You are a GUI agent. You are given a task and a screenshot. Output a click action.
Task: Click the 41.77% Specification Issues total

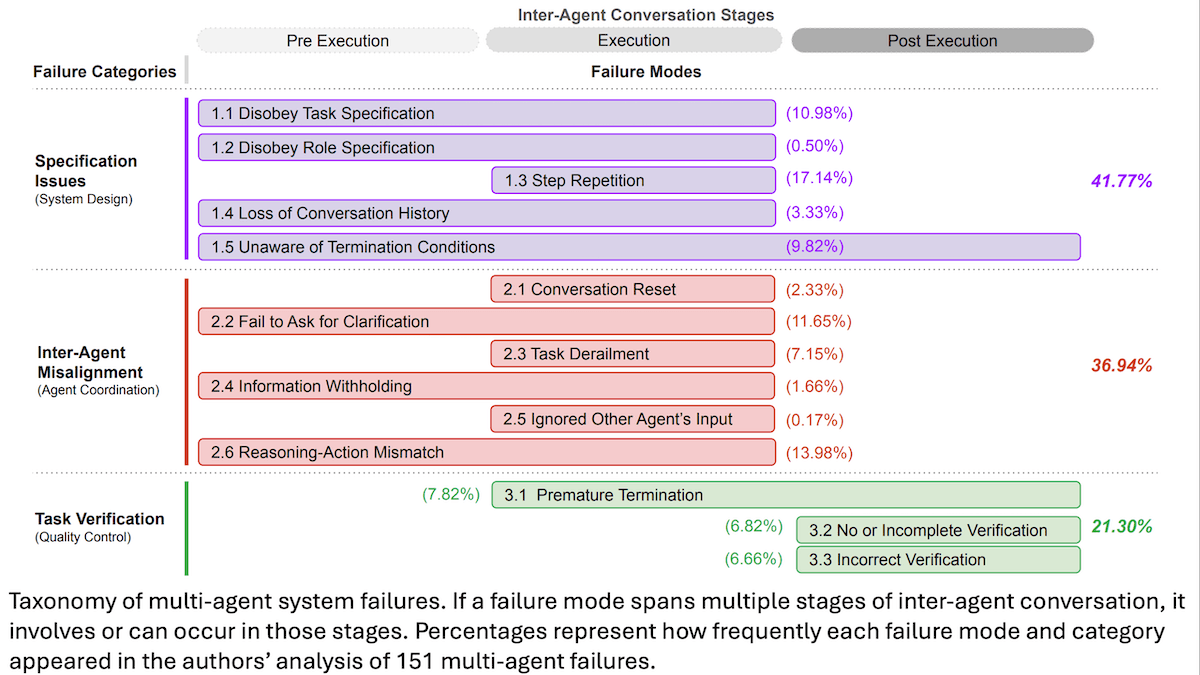coord(1122,181)
